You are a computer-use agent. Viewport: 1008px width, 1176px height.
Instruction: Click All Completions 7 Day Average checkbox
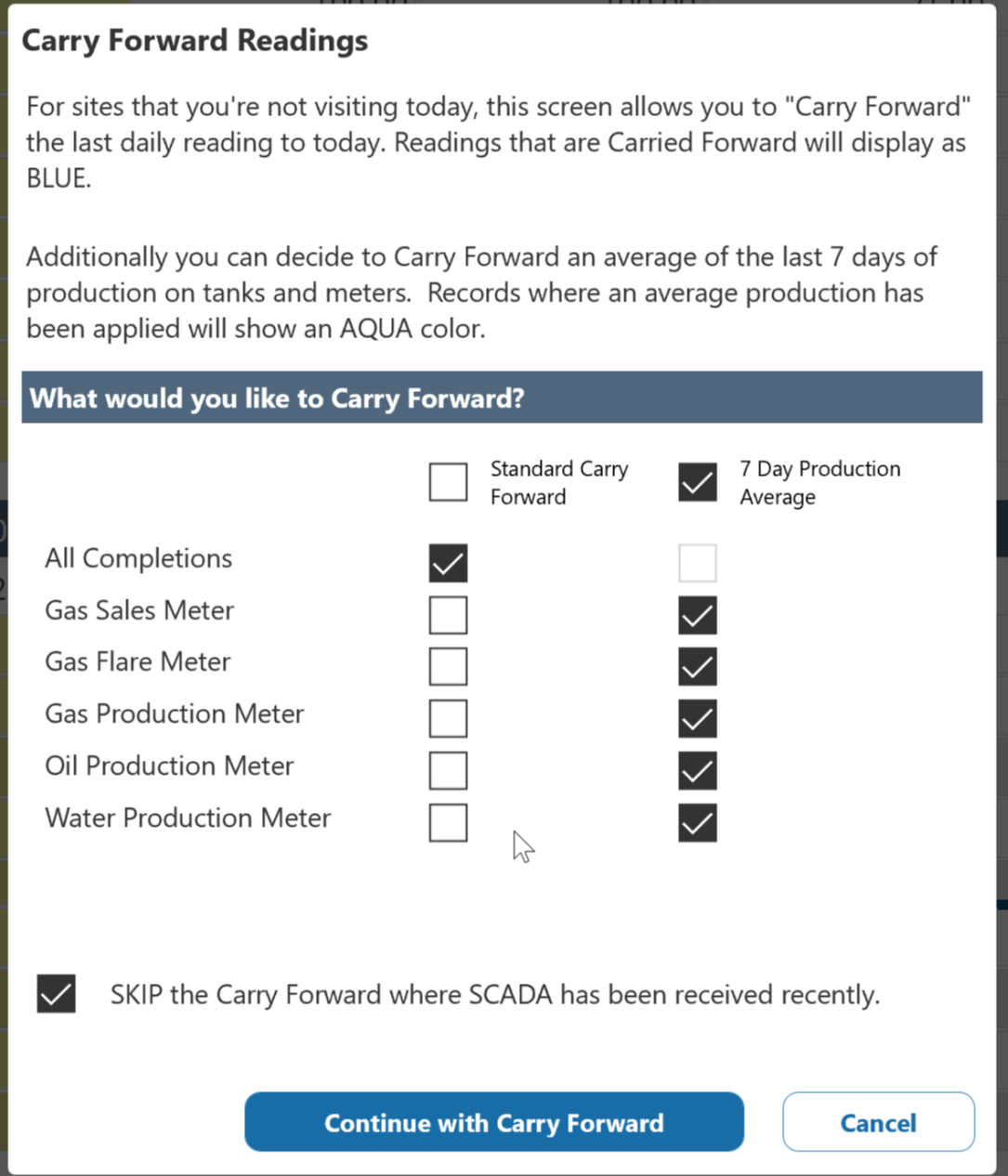click(697, 563)
